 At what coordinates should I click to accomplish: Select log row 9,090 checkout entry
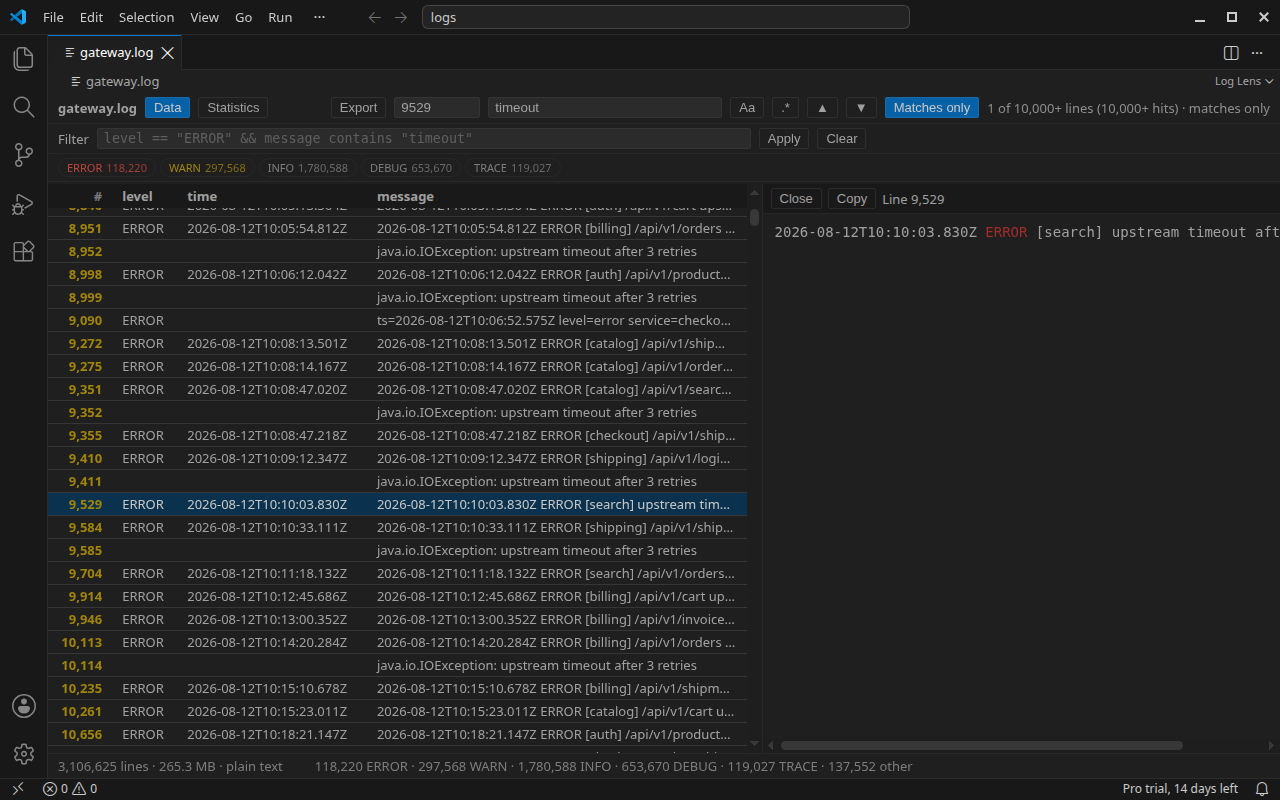(x=397, y=321)
